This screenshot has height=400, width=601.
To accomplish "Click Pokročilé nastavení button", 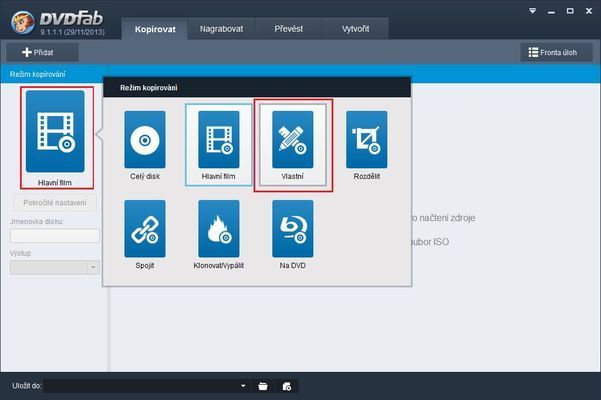I will (x=55, y=203).
